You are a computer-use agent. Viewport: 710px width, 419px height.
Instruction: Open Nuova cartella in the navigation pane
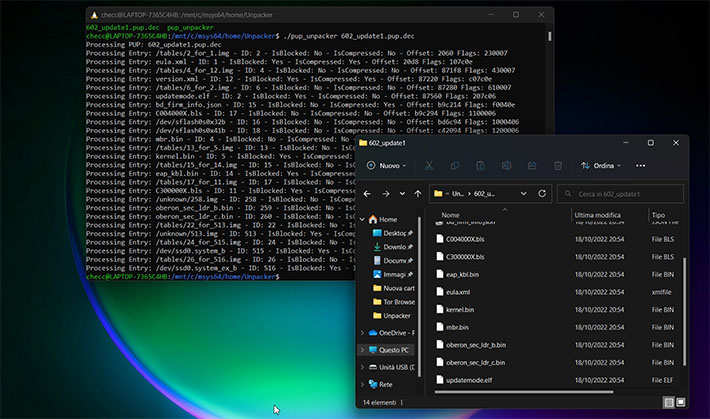pyautogui.click(x=393, y=288)
